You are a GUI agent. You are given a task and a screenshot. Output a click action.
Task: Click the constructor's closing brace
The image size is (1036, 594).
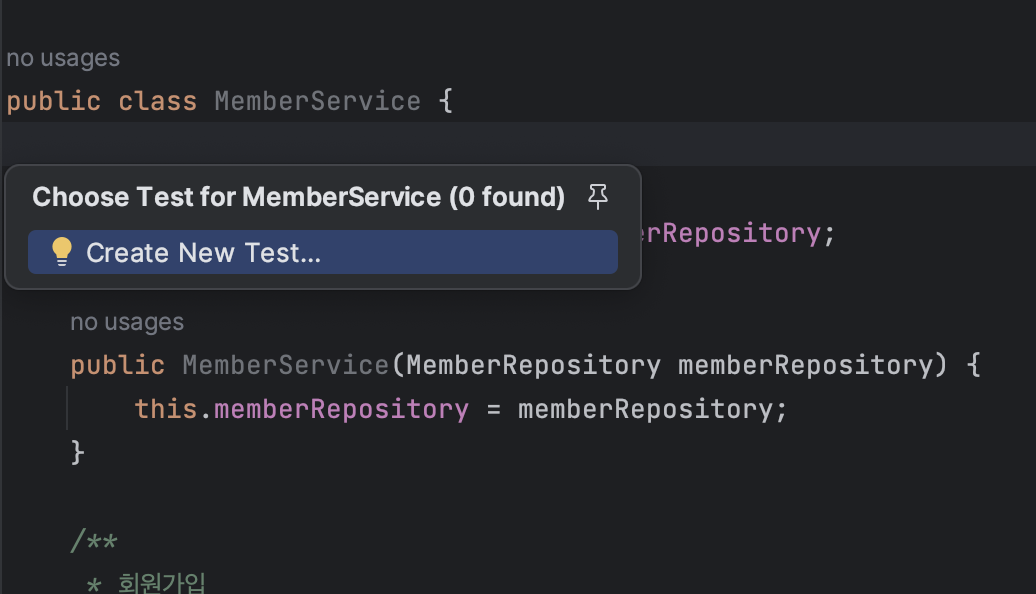(x=77, y=453)
